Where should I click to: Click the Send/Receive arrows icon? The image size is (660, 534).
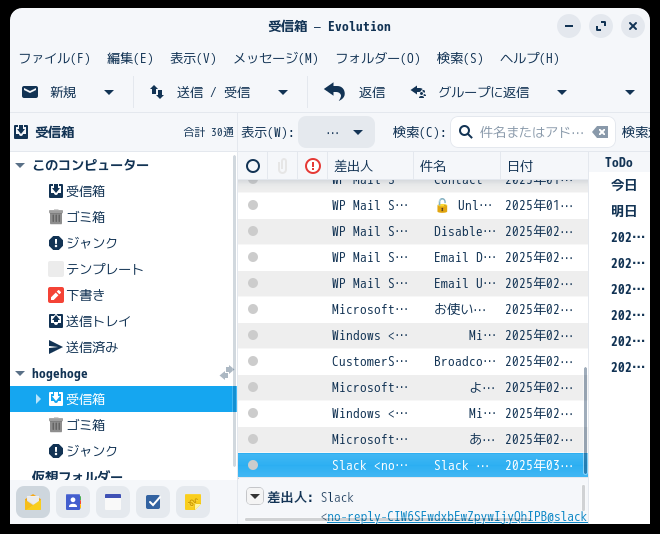157,92
